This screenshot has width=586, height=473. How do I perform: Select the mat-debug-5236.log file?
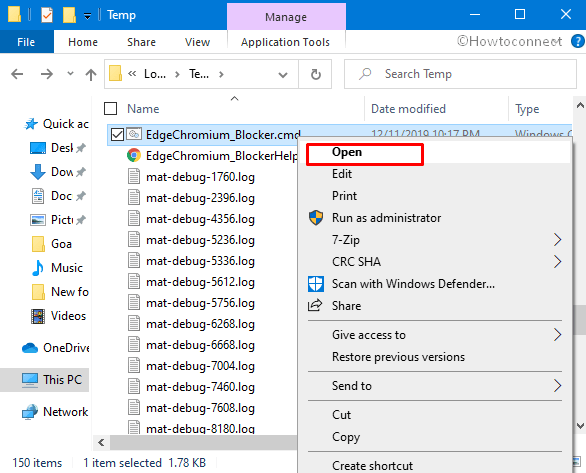coord(200,239)
